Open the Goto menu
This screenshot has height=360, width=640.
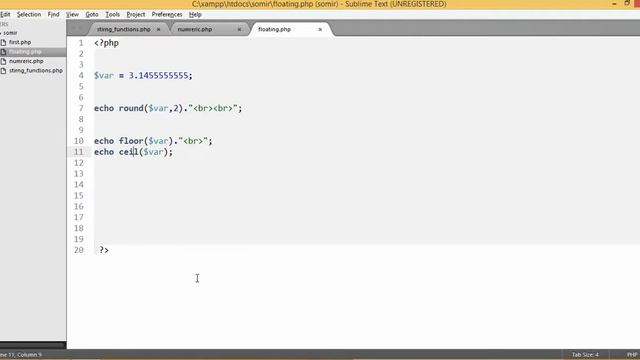[x=92, y=14]
